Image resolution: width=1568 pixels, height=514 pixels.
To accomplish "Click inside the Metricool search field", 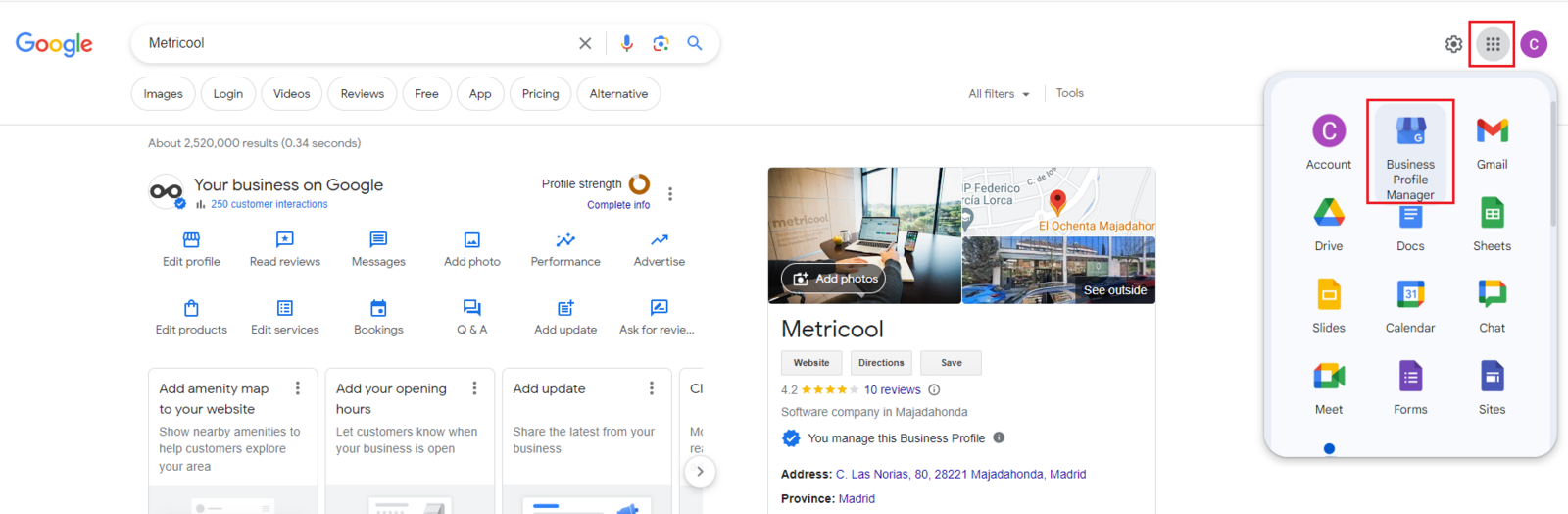I will [x=353, y=43].
